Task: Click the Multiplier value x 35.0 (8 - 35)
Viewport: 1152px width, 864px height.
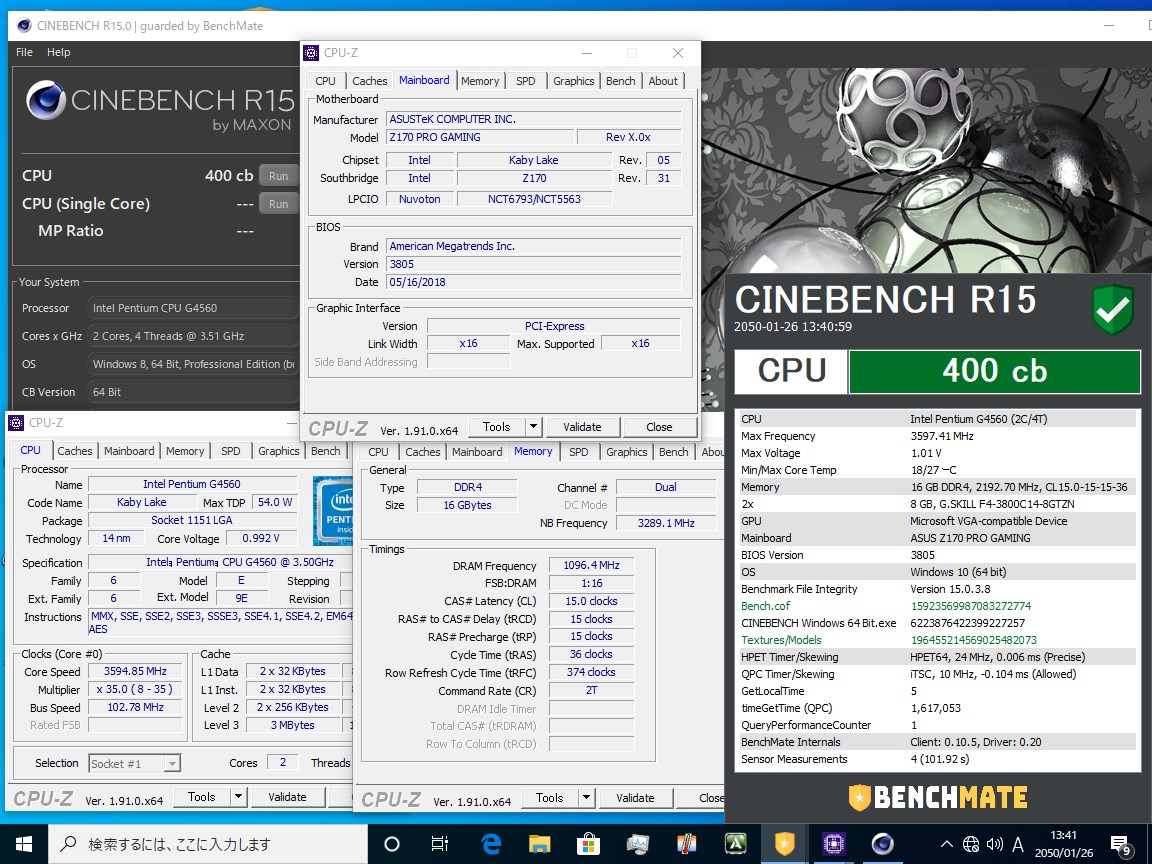Action: click(x=135, y=690)
